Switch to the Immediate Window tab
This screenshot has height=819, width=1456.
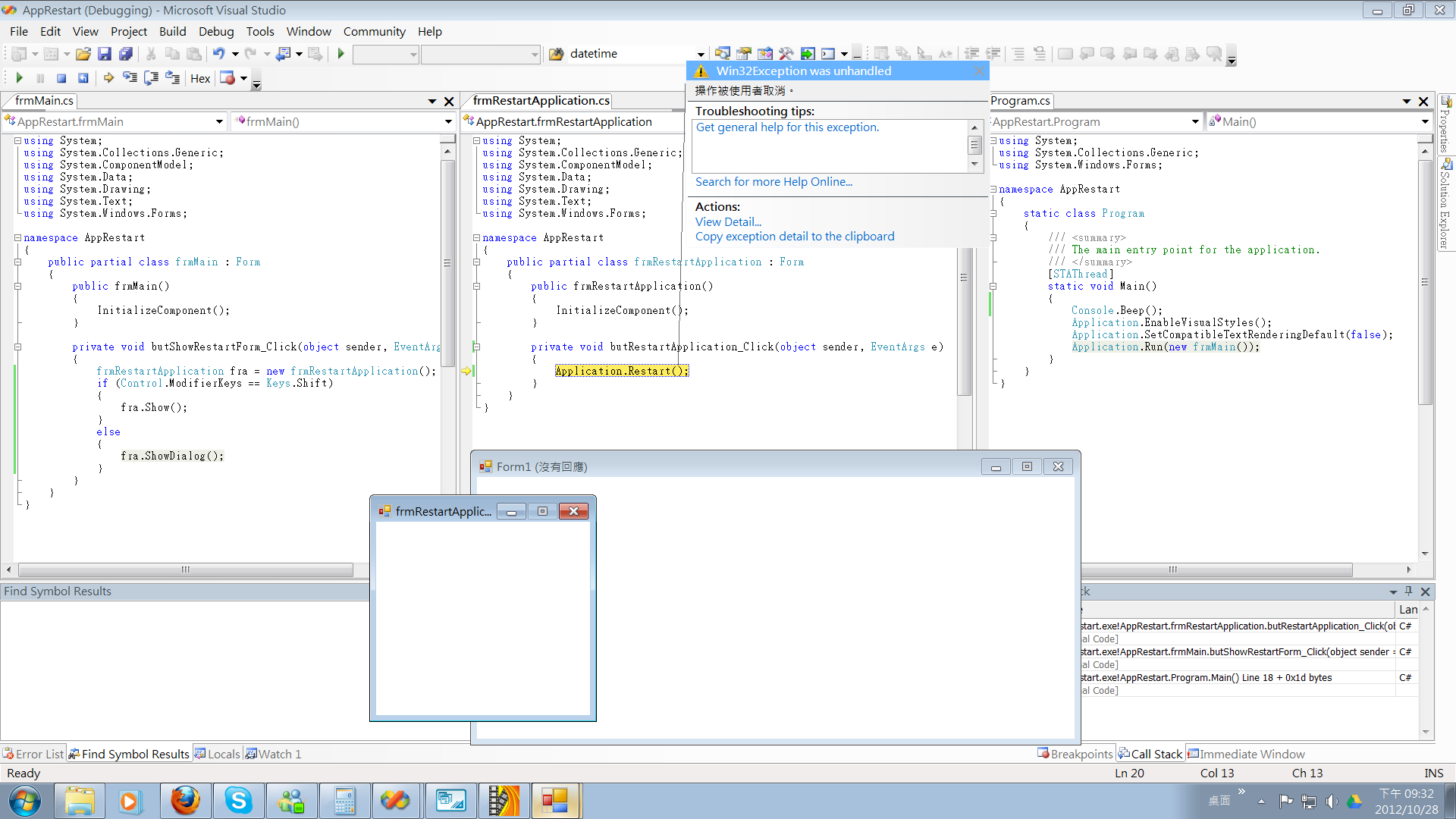[x=1246, y=754]
